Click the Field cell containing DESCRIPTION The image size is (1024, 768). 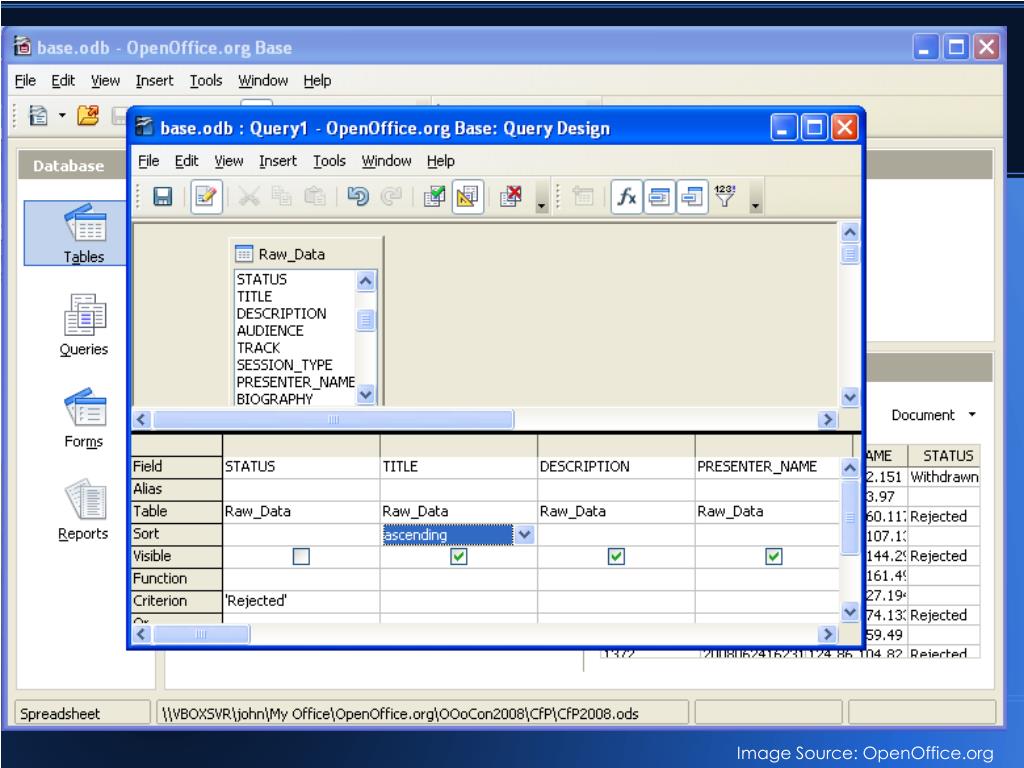[x=616, y=466]
